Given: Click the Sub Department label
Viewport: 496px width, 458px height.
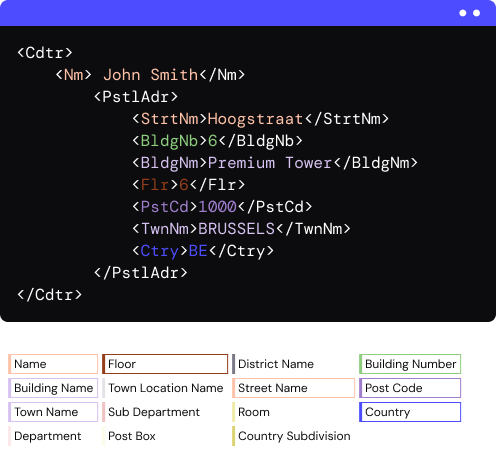Looking at the screenshot, I should 154,412.
